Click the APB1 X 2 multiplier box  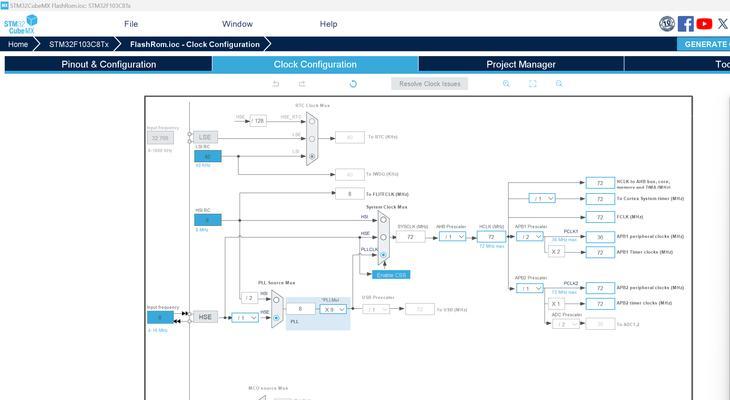pos(556,252)
